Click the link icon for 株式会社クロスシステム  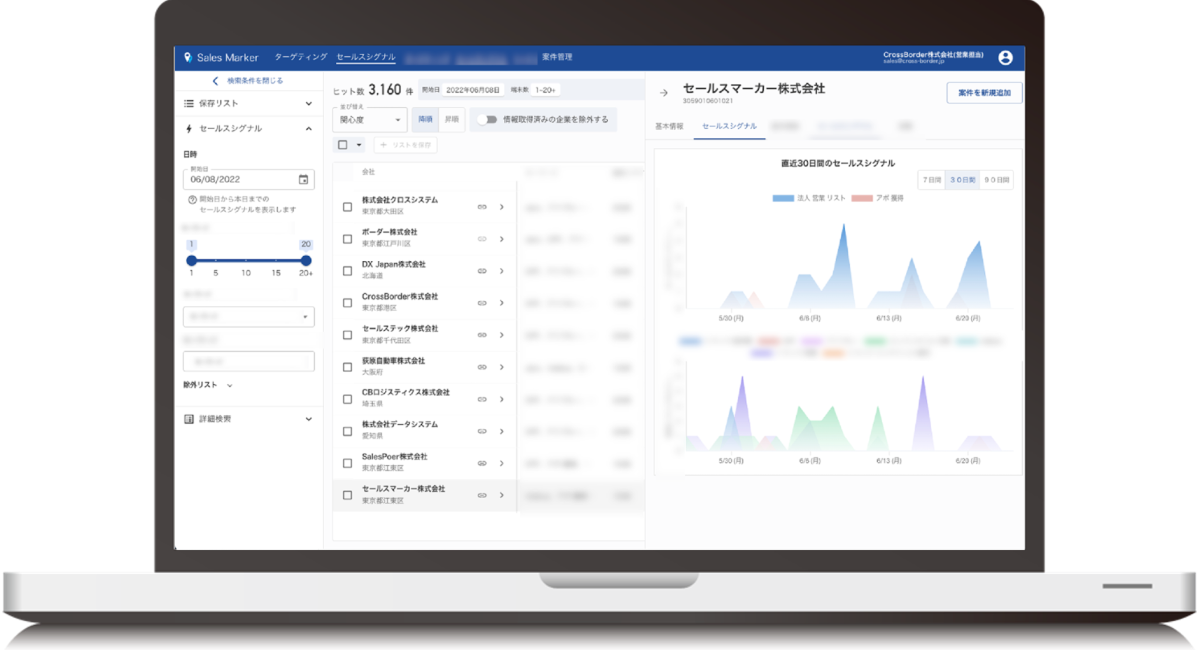pos(481,207)
